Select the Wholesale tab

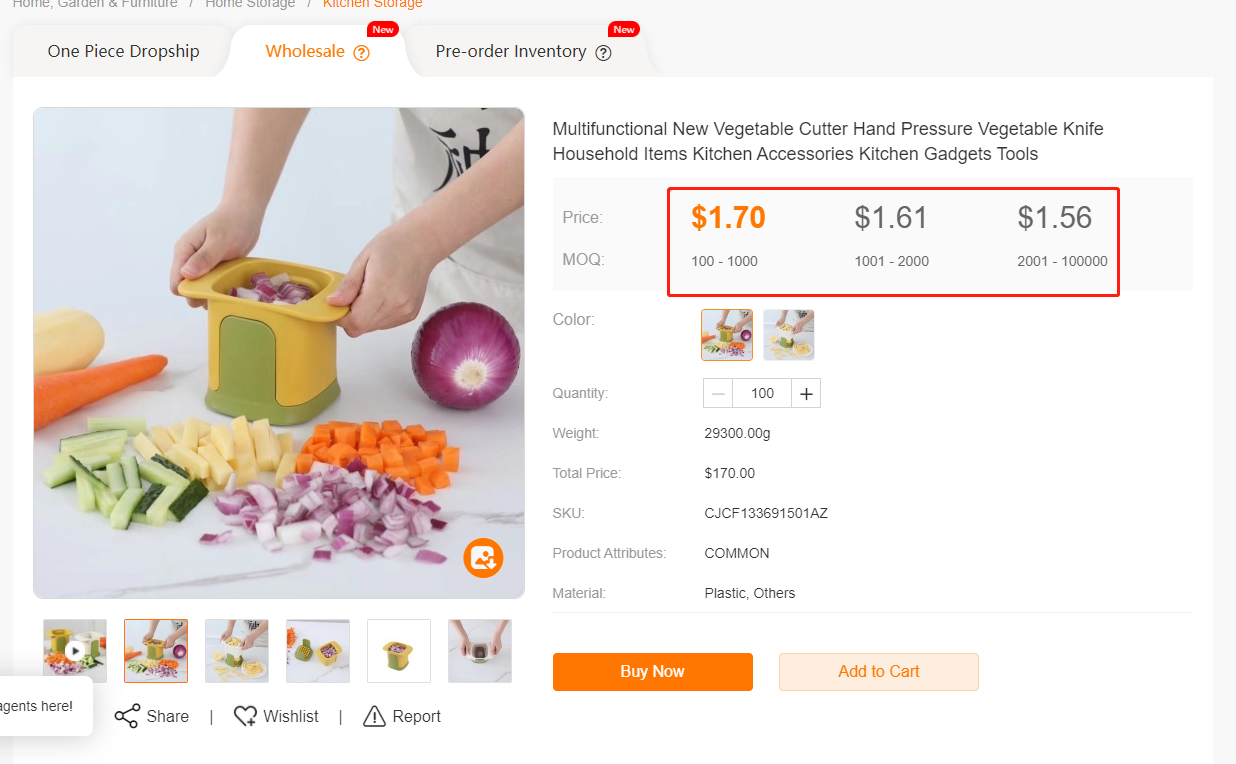(305, 52)
